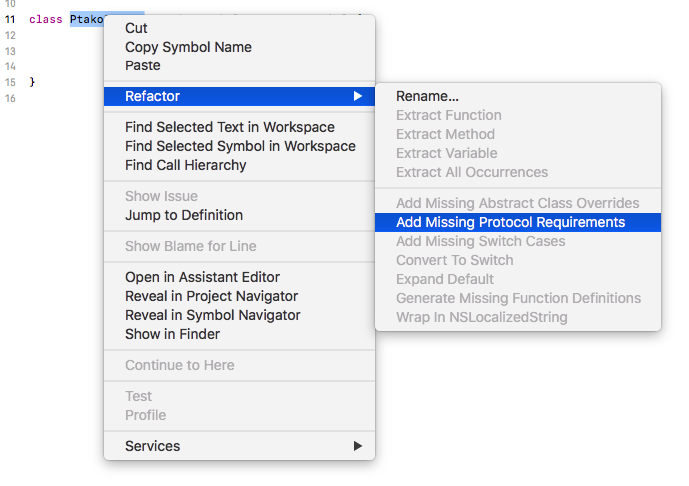Choose Rename… in Refactor submenu
Viewport: 689px width, 486px height.
point(427,96)
